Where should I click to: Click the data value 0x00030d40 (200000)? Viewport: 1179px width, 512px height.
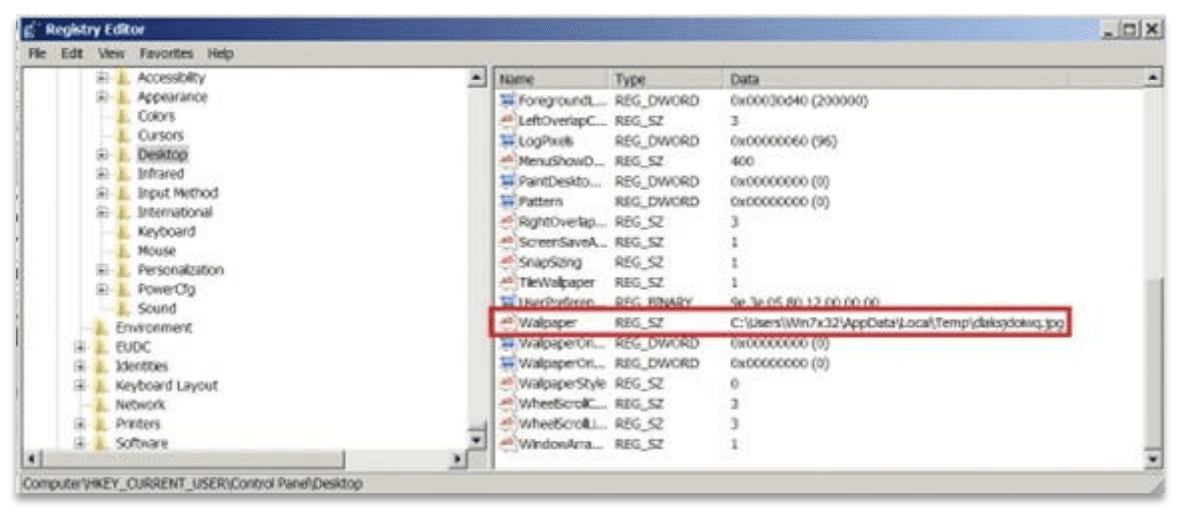point(799,101)
